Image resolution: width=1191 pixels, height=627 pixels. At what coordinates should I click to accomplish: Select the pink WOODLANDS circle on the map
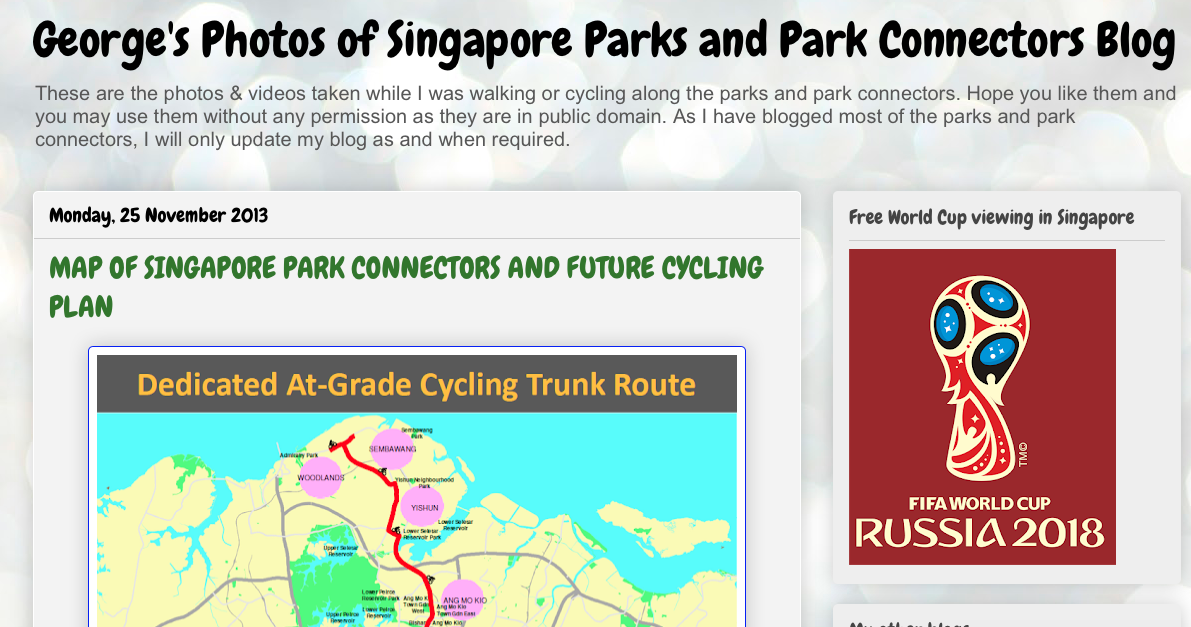click(x=319, y=478)
